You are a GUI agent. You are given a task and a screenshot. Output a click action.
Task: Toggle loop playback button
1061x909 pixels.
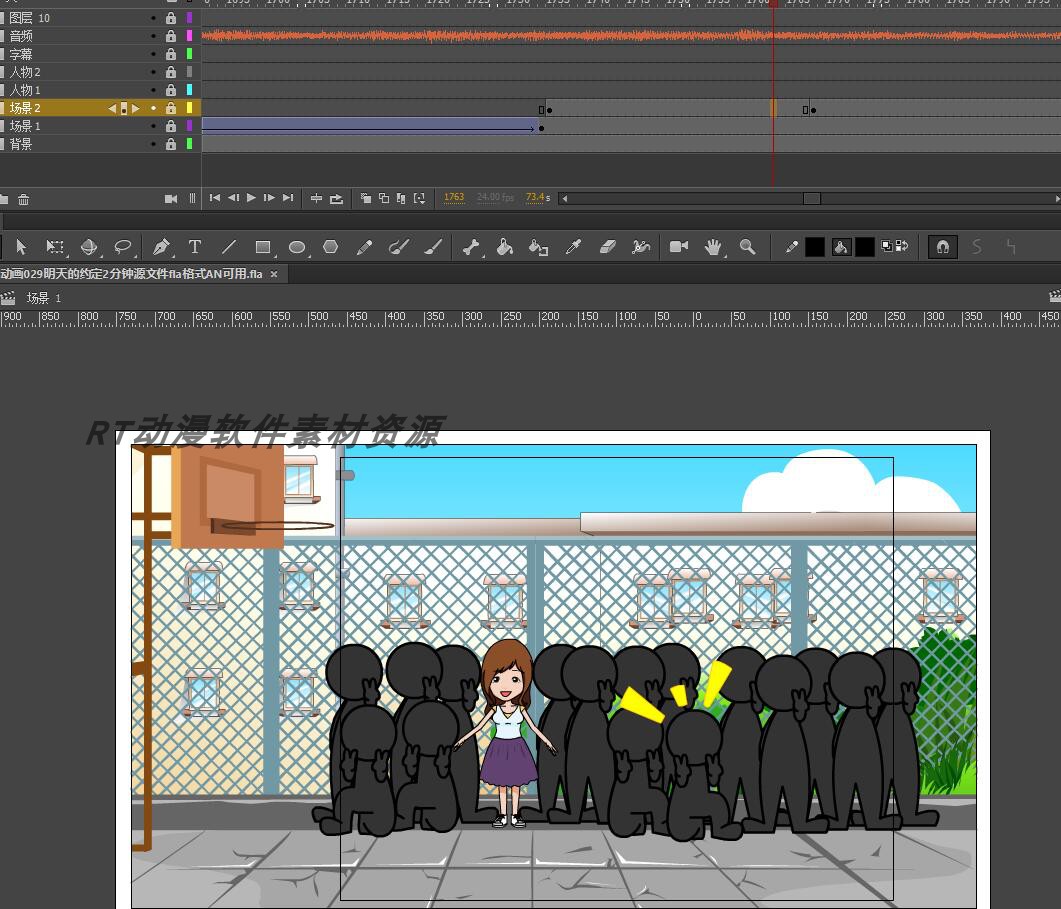pos(336,199)
